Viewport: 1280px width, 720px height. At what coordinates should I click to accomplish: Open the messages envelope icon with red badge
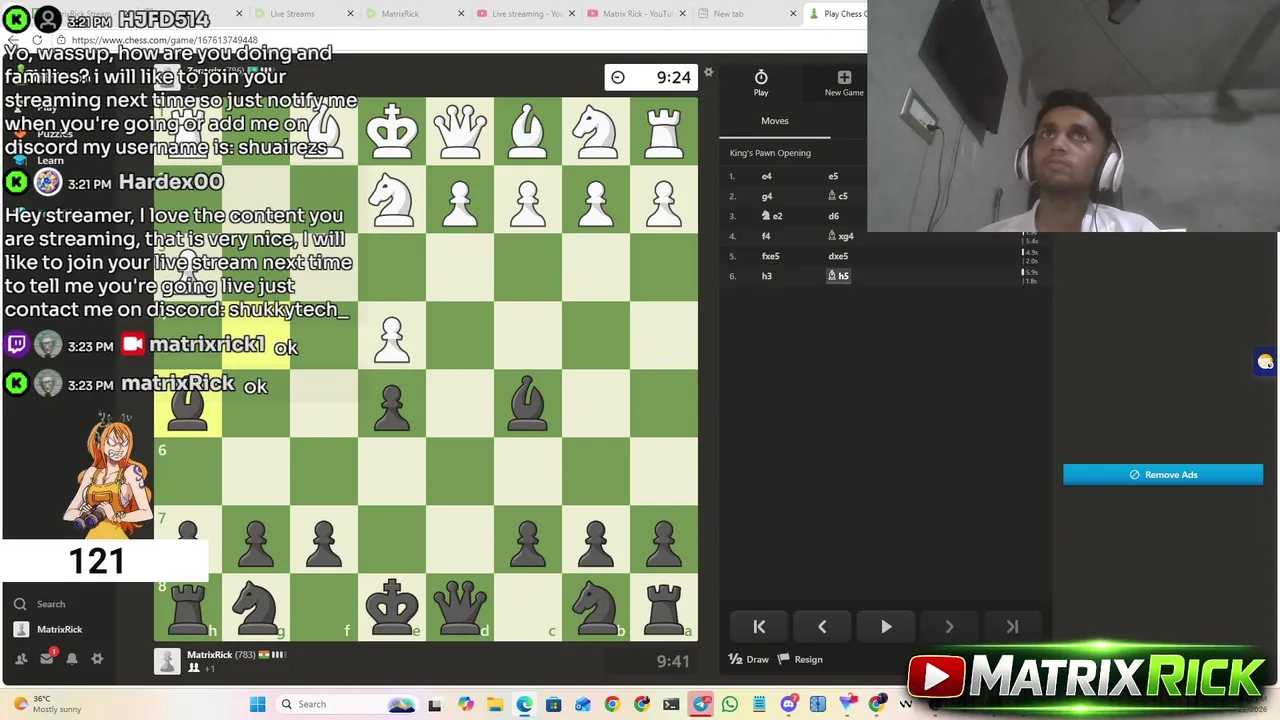click(47, 657)
